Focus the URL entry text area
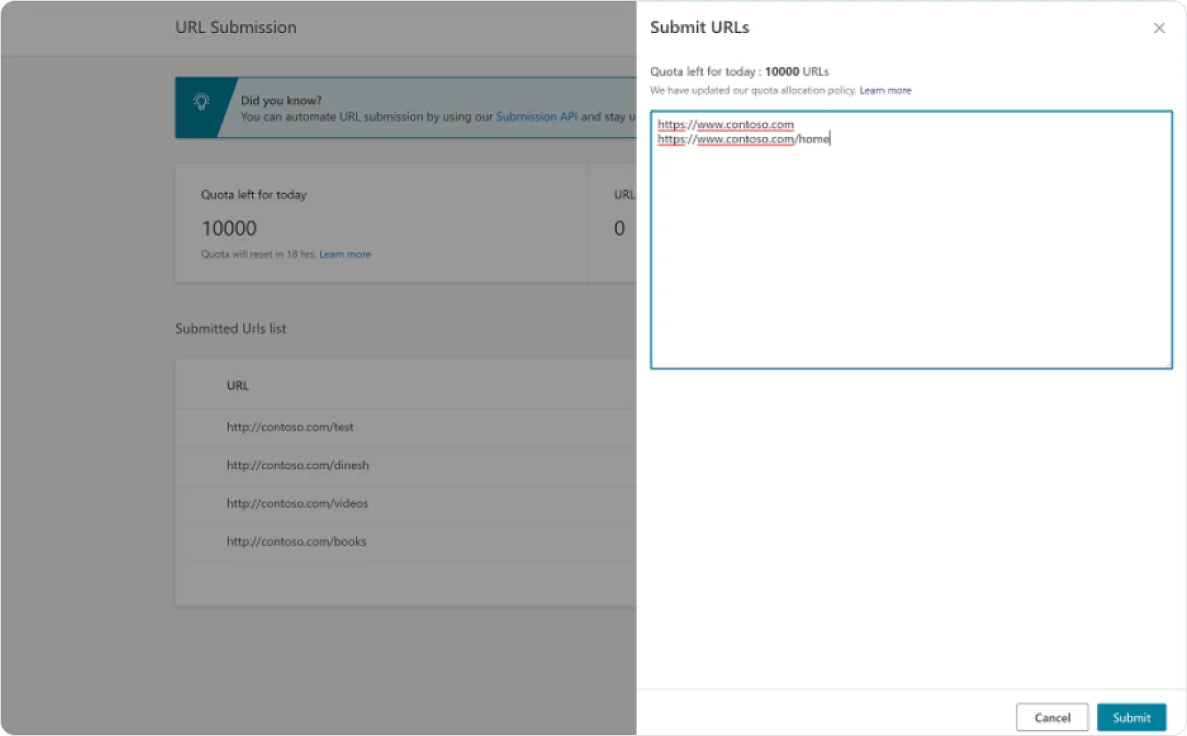 [x=911, y=240]
